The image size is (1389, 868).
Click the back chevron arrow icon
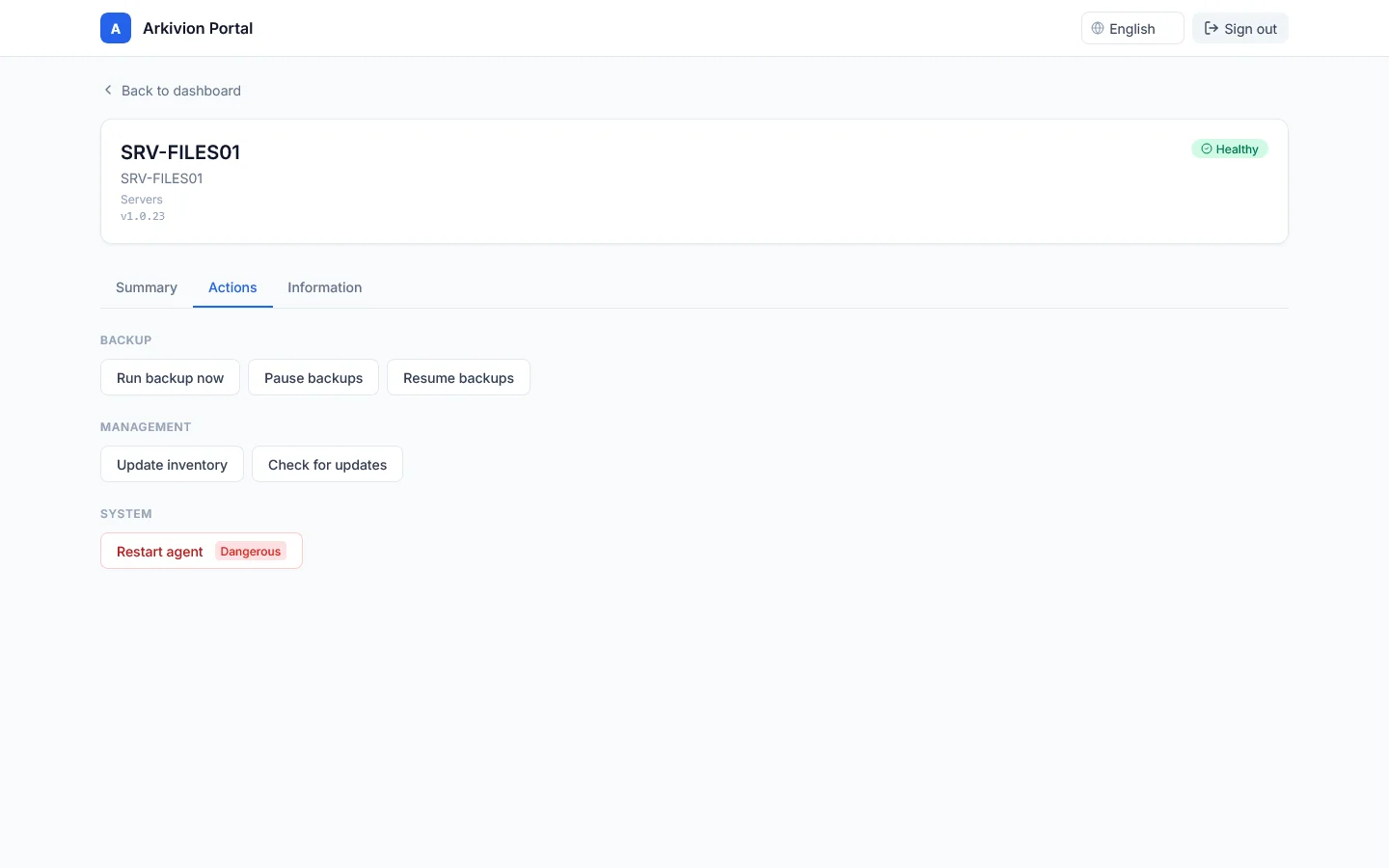(x=108, y=90)
